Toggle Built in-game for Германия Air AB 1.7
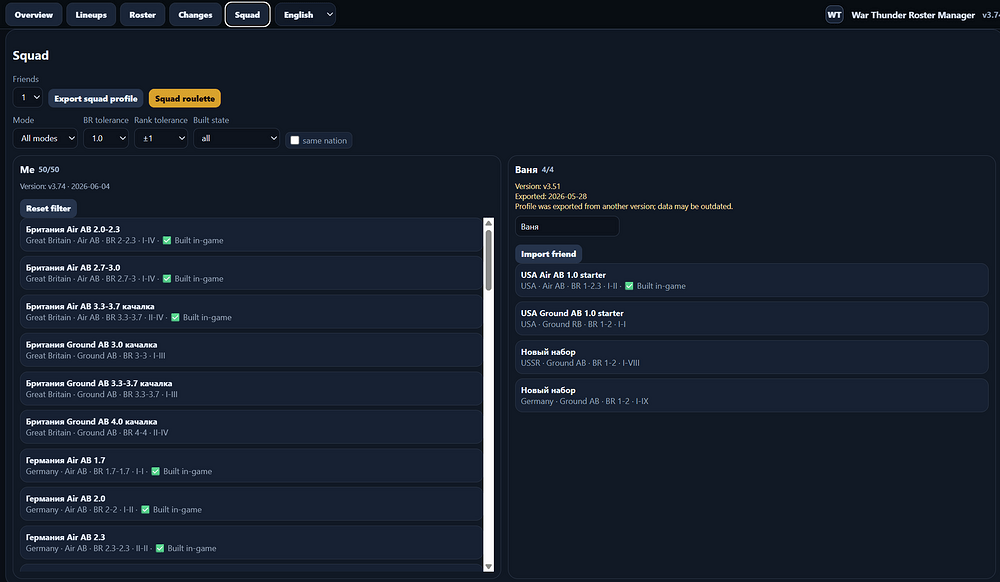The height and width of the screenshot is (582, 1000). [156, 471]
